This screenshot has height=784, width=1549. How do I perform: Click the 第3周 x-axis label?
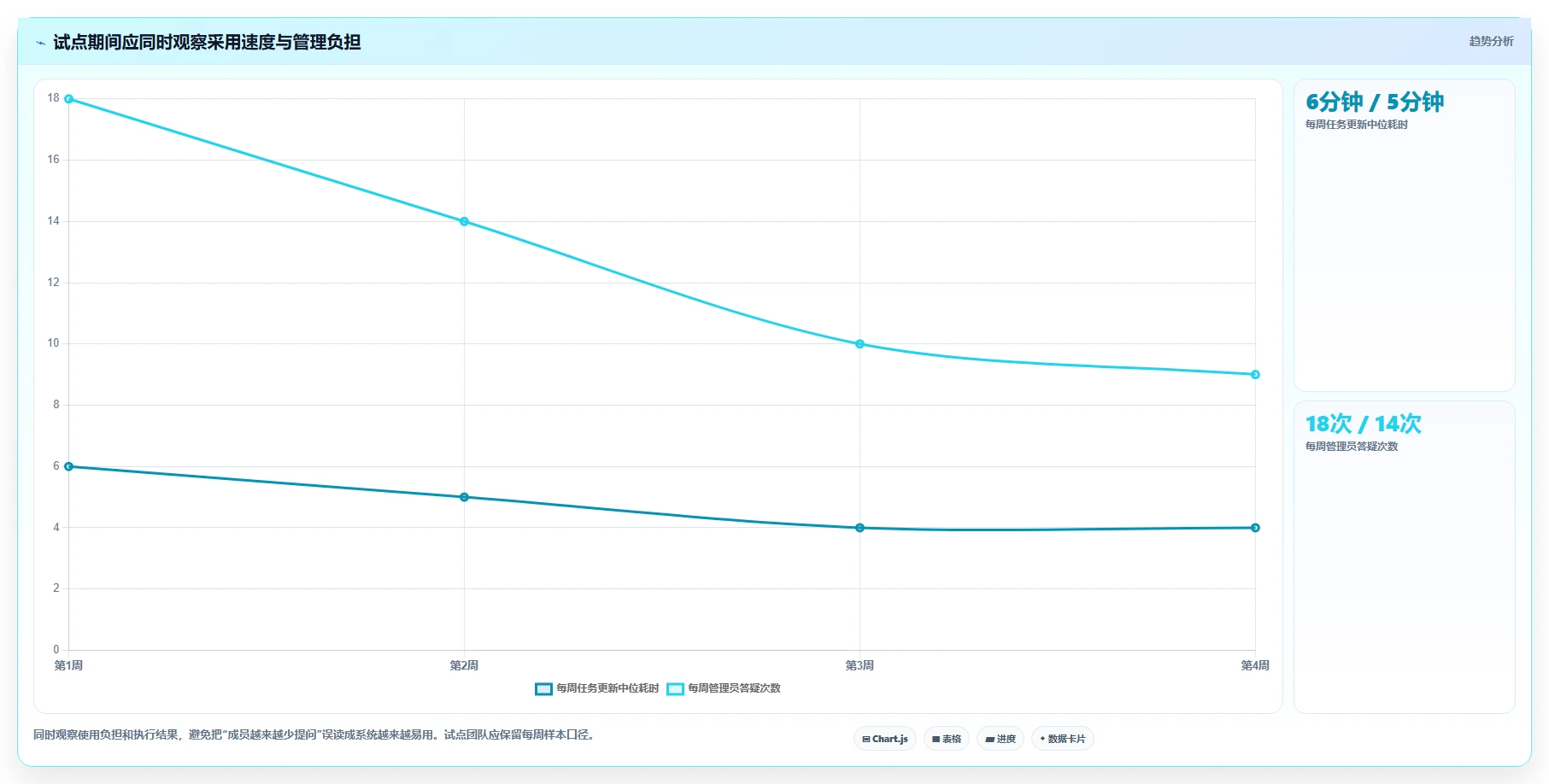(860, 665)
